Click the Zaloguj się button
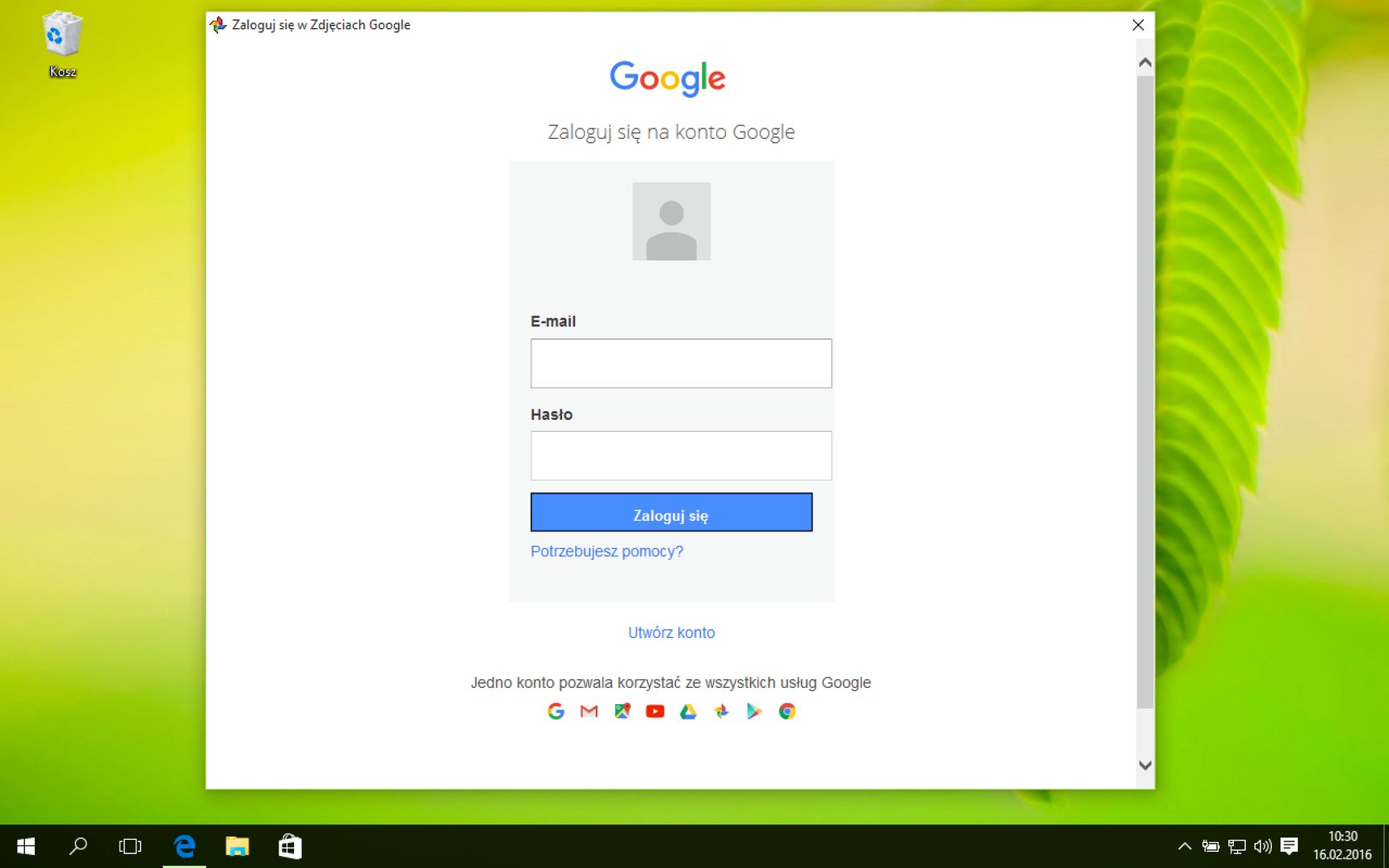The width and height of the screenshot is (1389, 868). pos(671,512)
